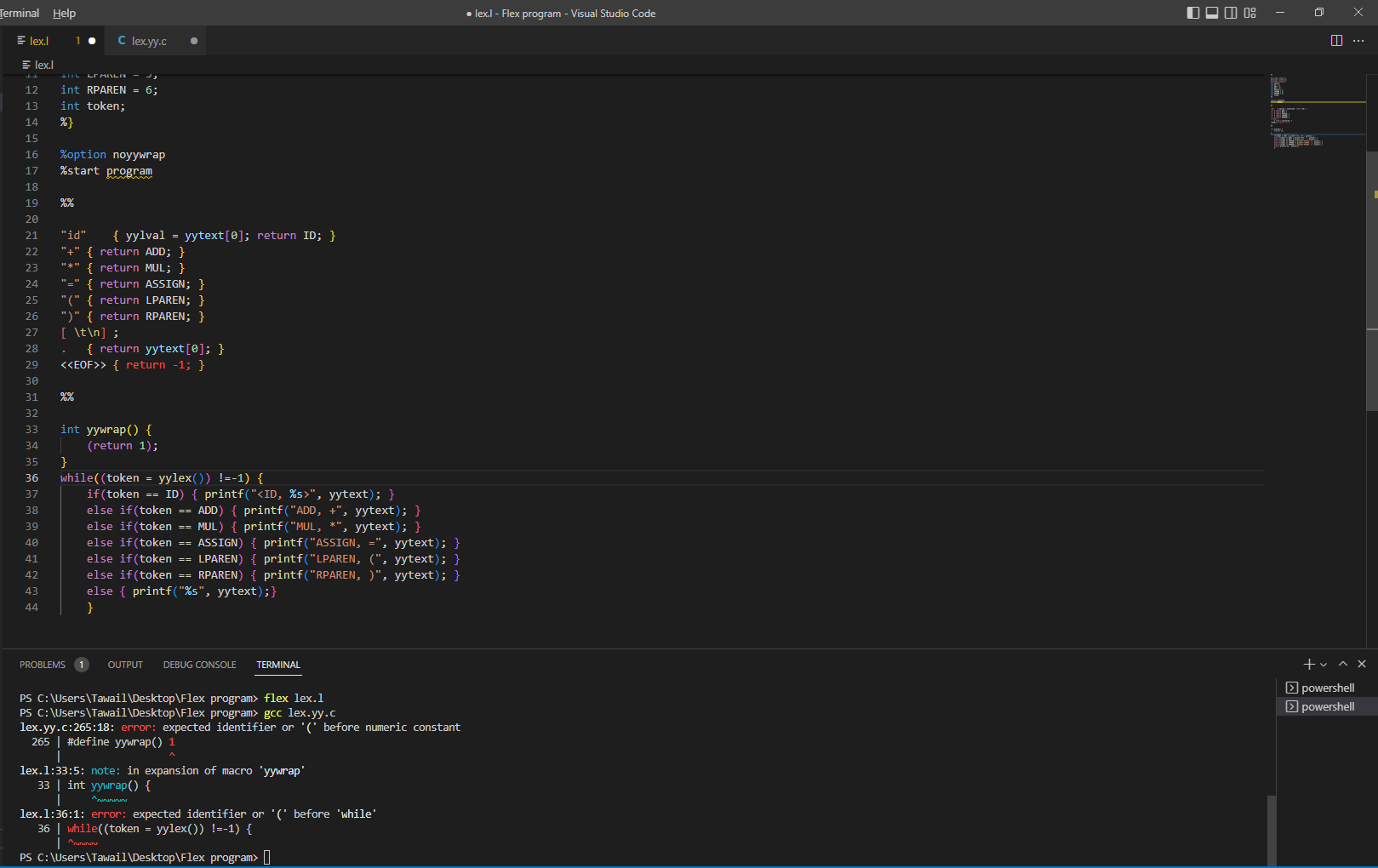Screen dimensions: 1378x868
Task: Close the bottom terminal panel
Action: pyautogui.click(x=1362, y=664)
